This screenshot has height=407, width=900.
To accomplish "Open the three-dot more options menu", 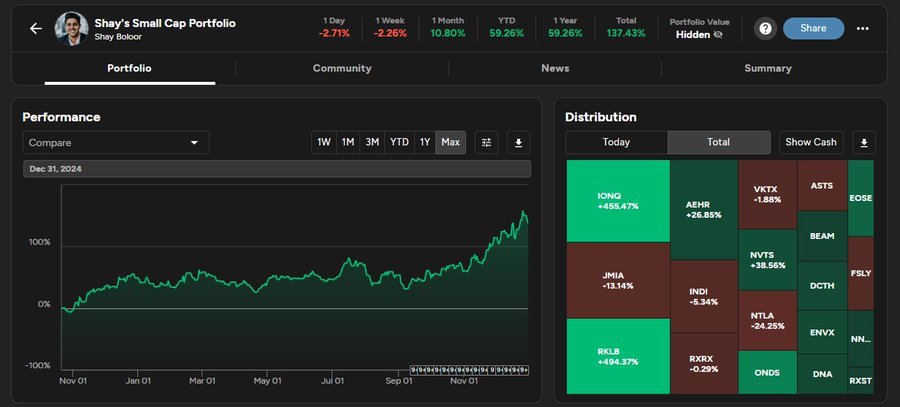I will click(x=863, y=29).
